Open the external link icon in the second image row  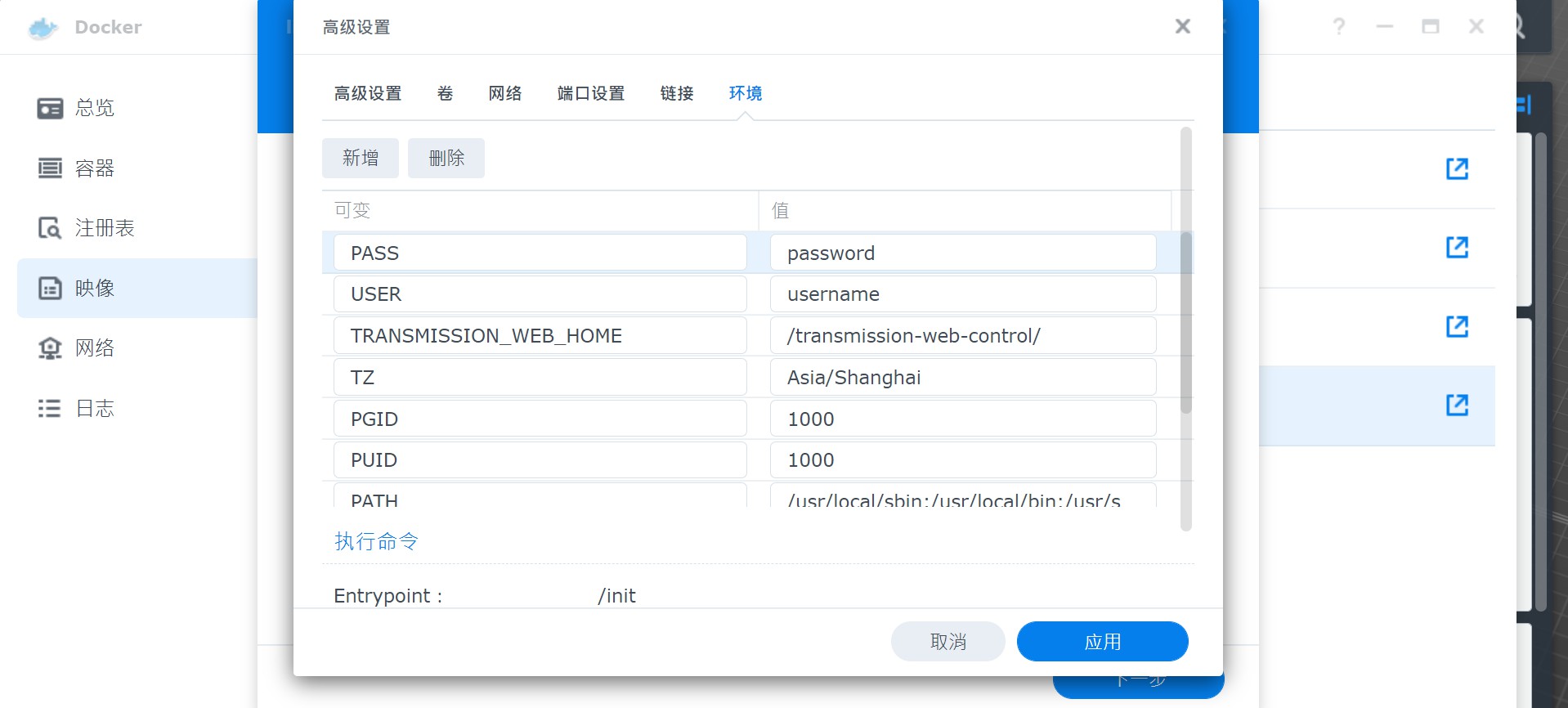[1457, 248]
